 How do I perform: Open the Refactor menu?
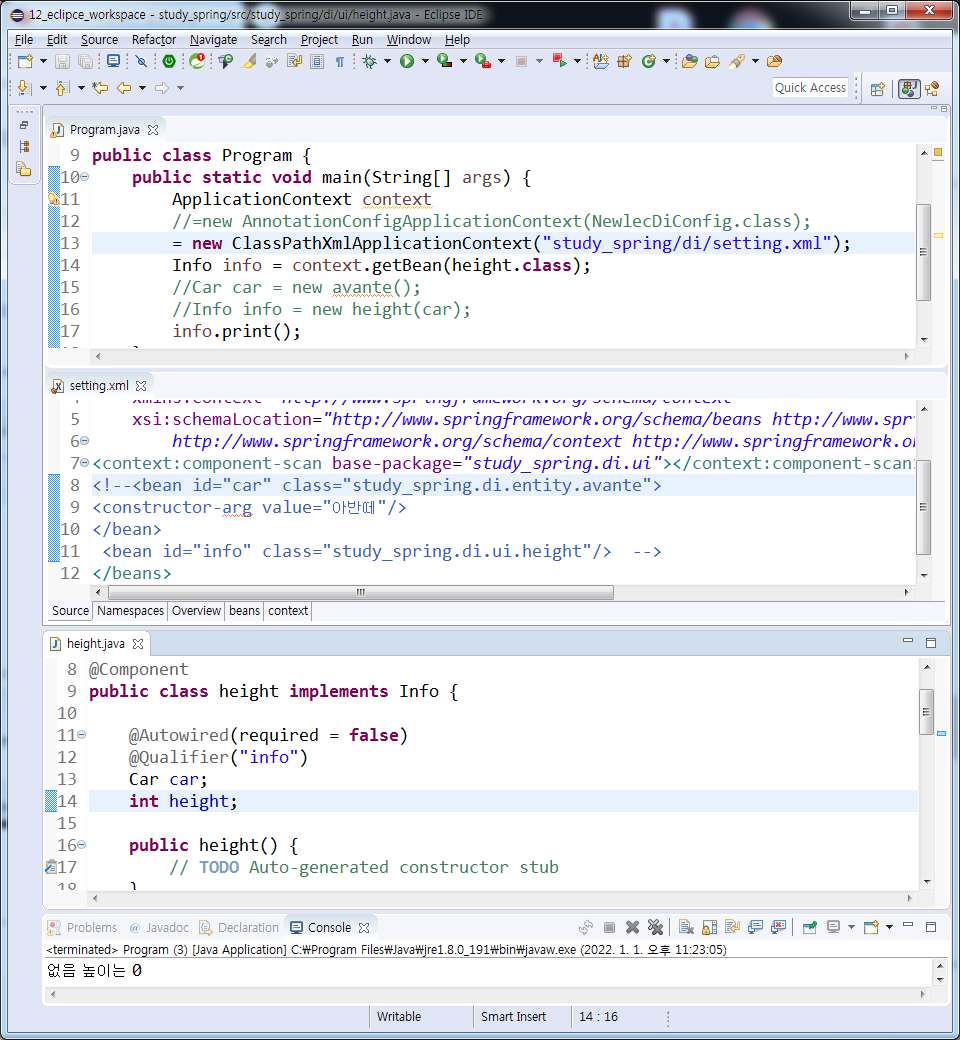154,40
